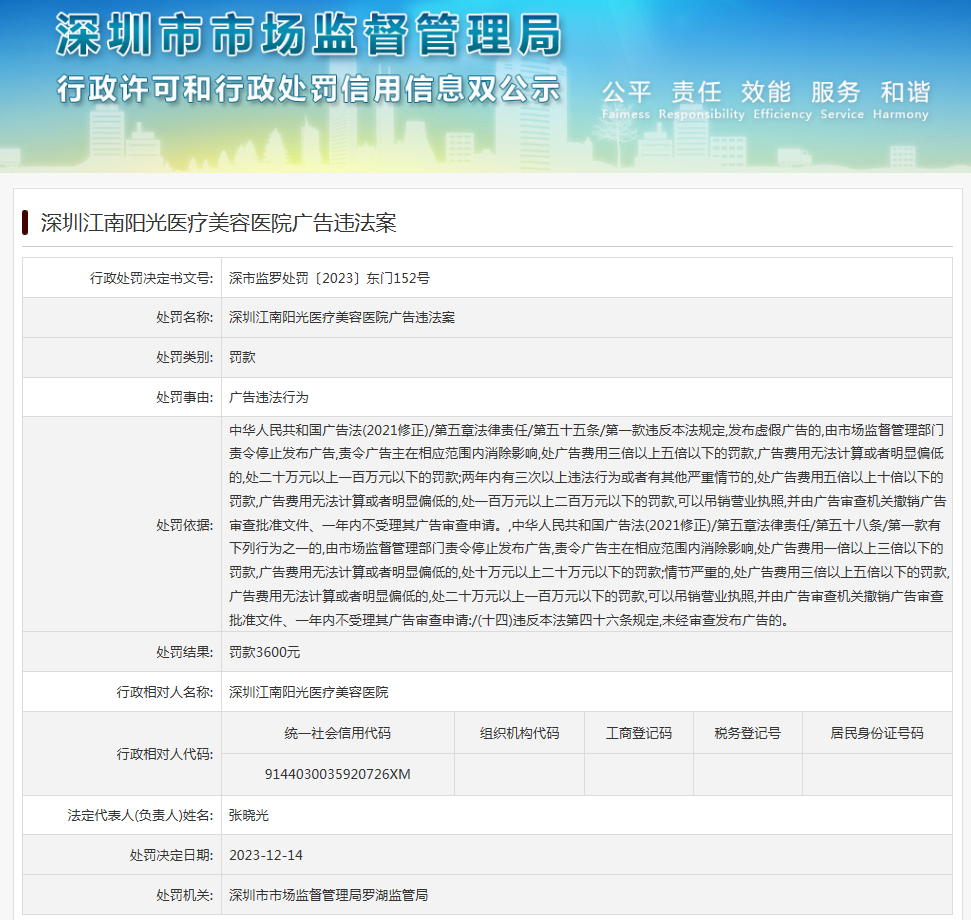
Task: Click the 罚款 penalty type value
Action: [242, 357]
